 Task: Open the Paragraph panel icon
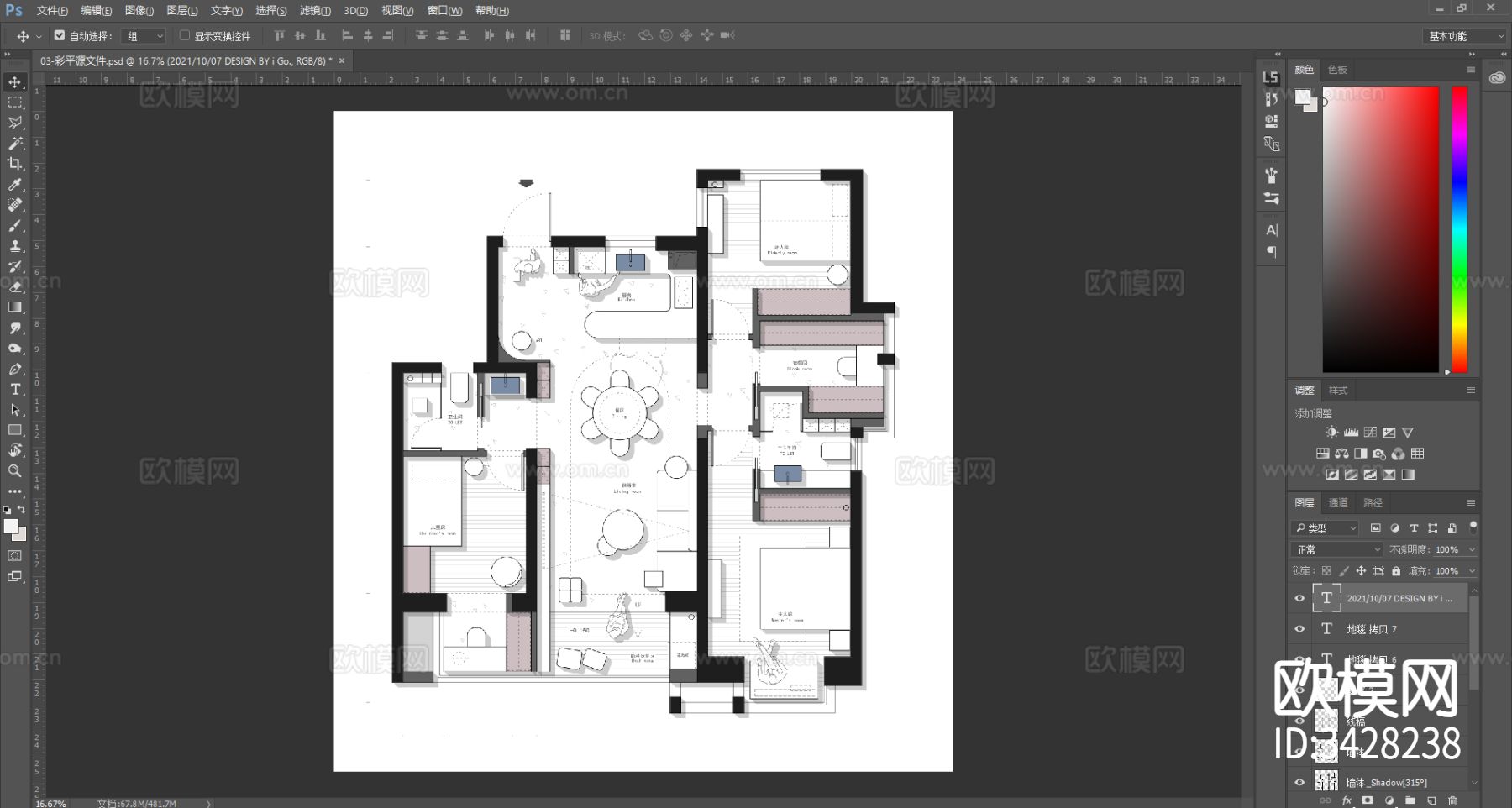point(1272,252)
